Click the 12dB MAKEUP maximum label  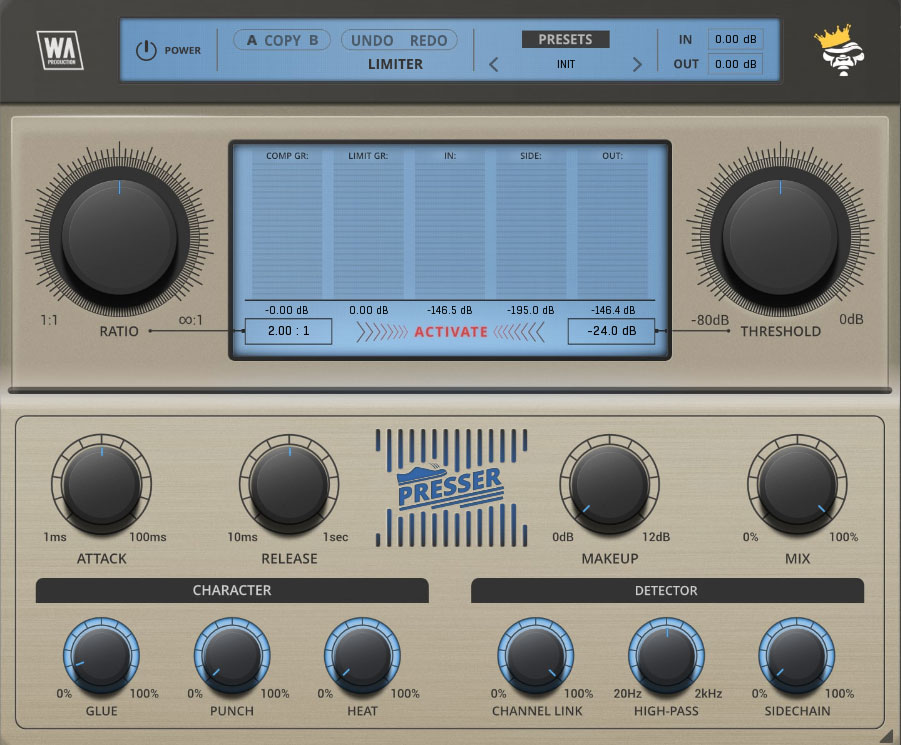[x=656, y=536]
